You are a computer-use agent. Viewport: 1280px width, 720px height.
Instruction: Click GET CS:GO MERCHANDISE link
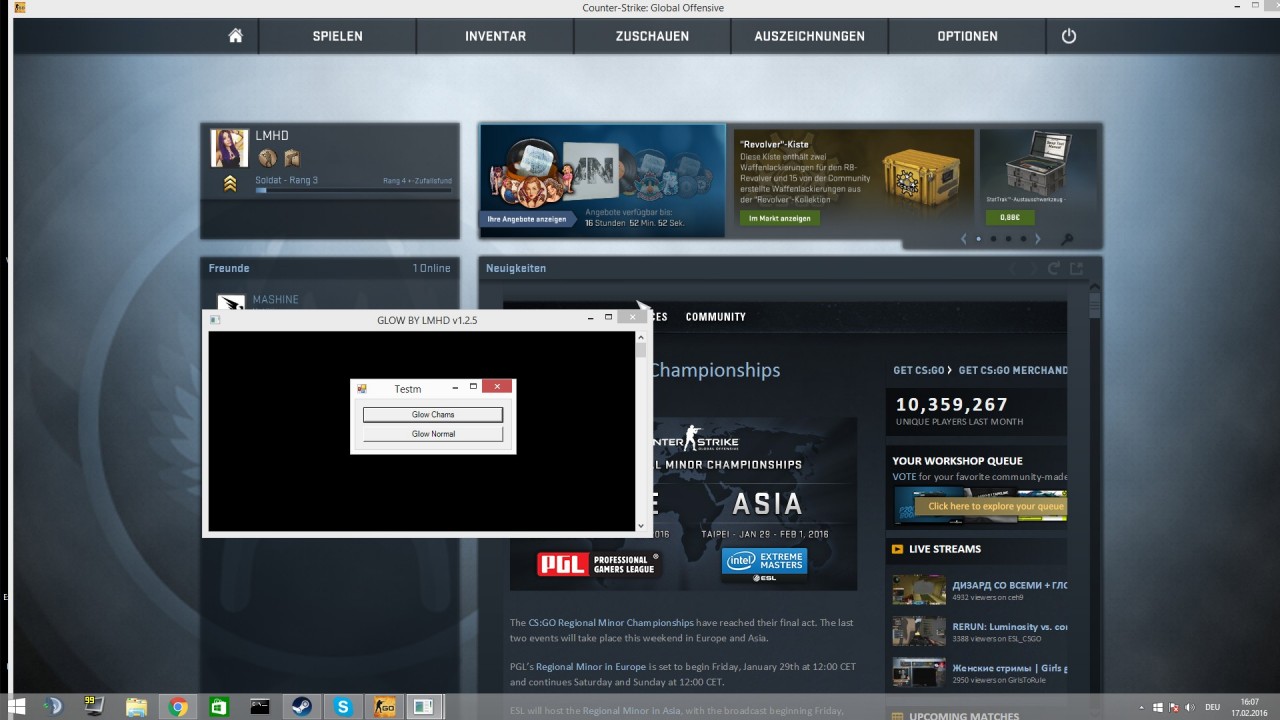[1013, 370]
